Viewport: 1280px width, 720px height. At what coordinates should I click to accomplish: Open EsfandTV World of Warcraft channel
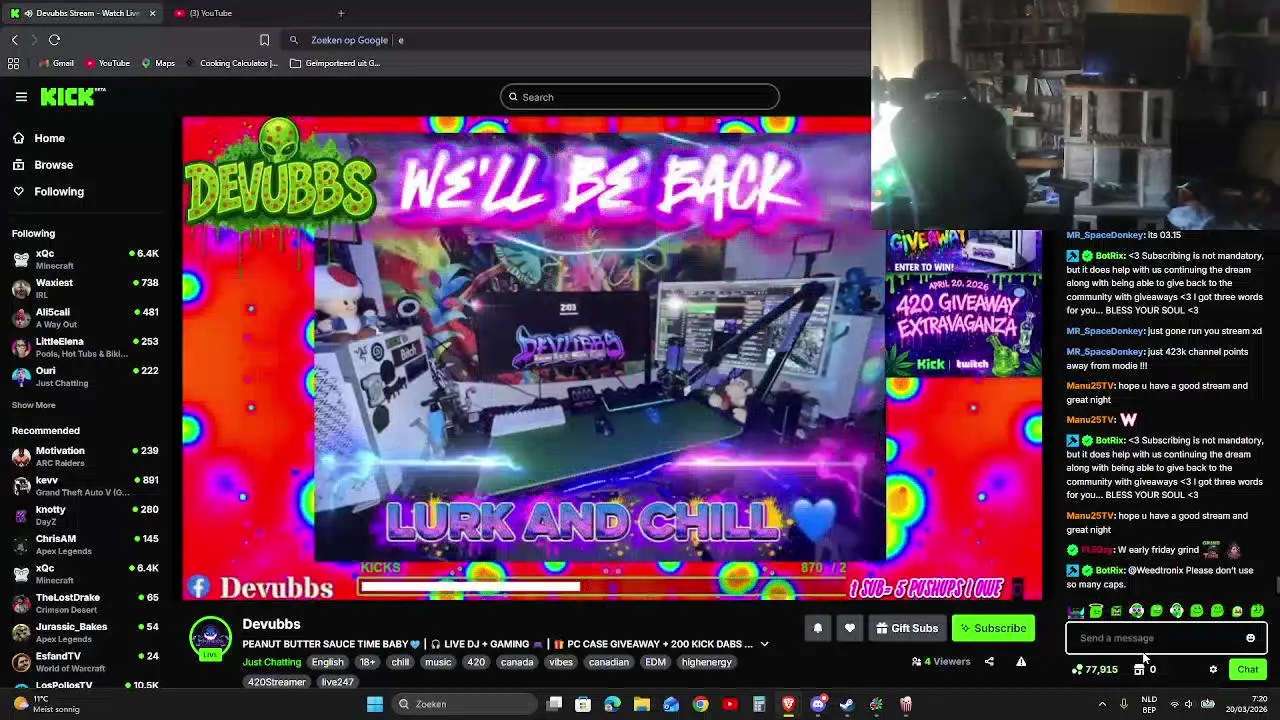pos(86,661)
